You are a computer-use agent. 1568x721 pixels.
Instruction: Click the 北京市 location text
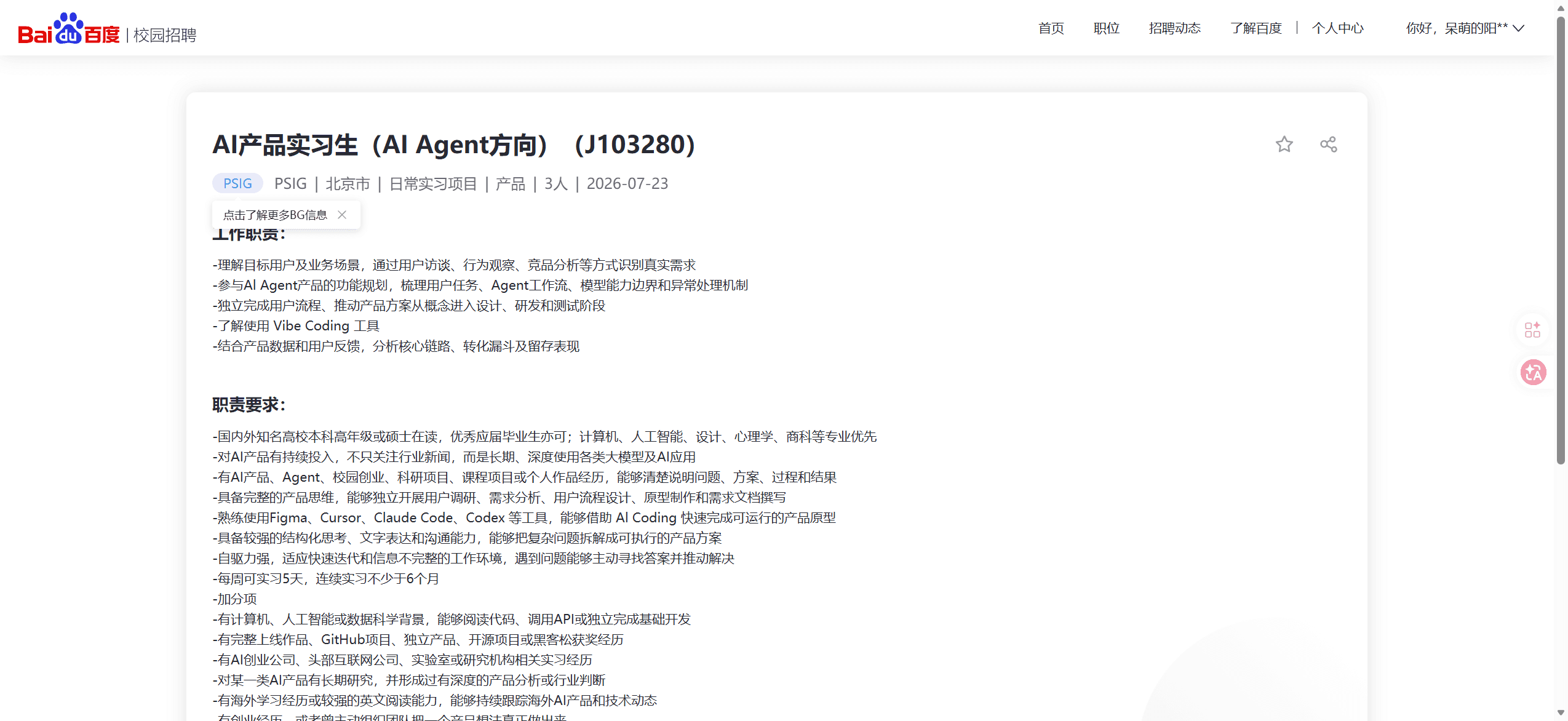(x=348, y=184)
